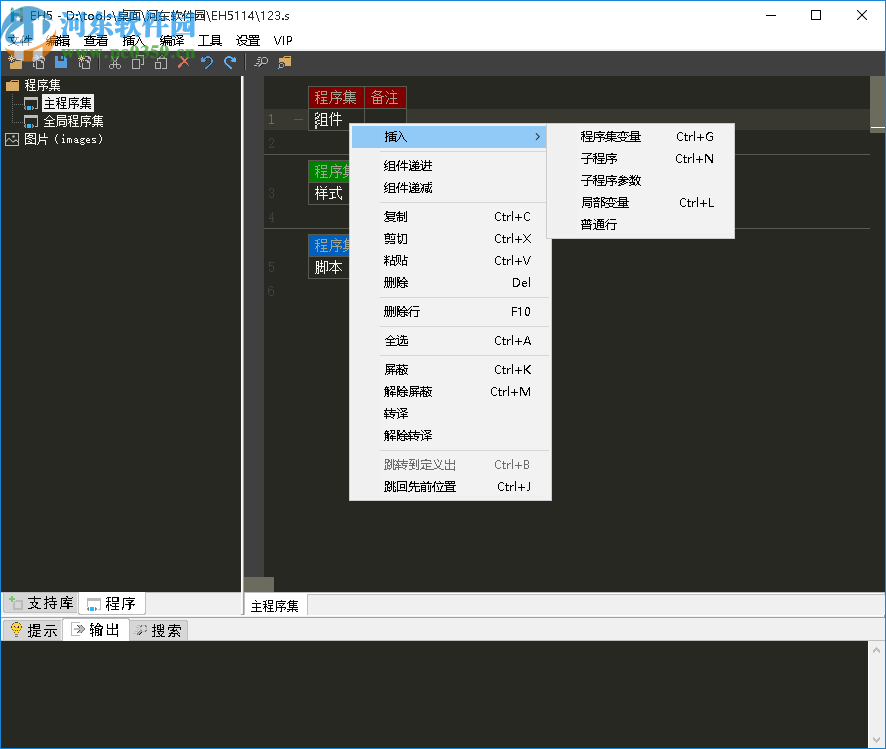Click the copy toolbar icon
Image resolution: width=886 pixels, height=749 pixels.
pos(137,62)
